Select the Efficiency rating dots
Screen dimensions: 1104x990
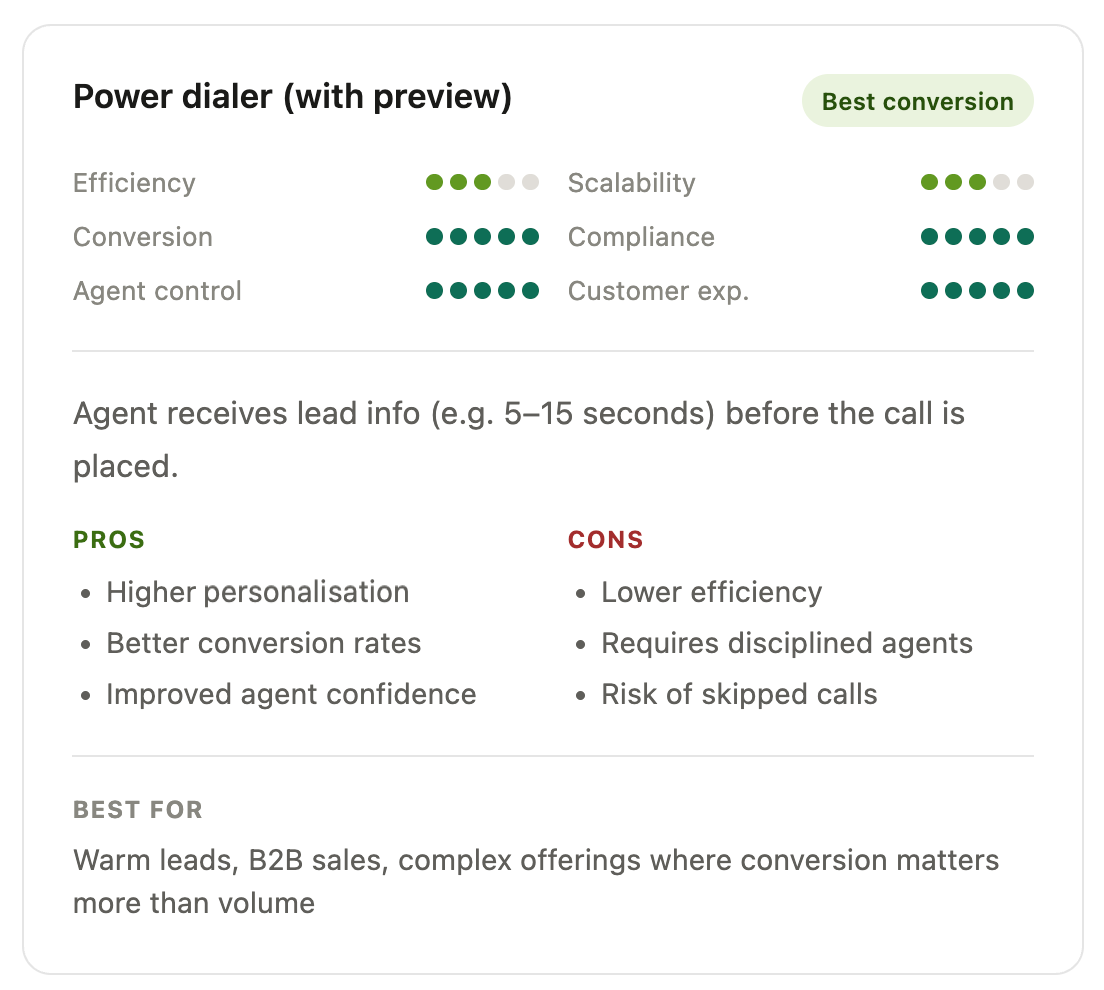(x=482, y=182)
